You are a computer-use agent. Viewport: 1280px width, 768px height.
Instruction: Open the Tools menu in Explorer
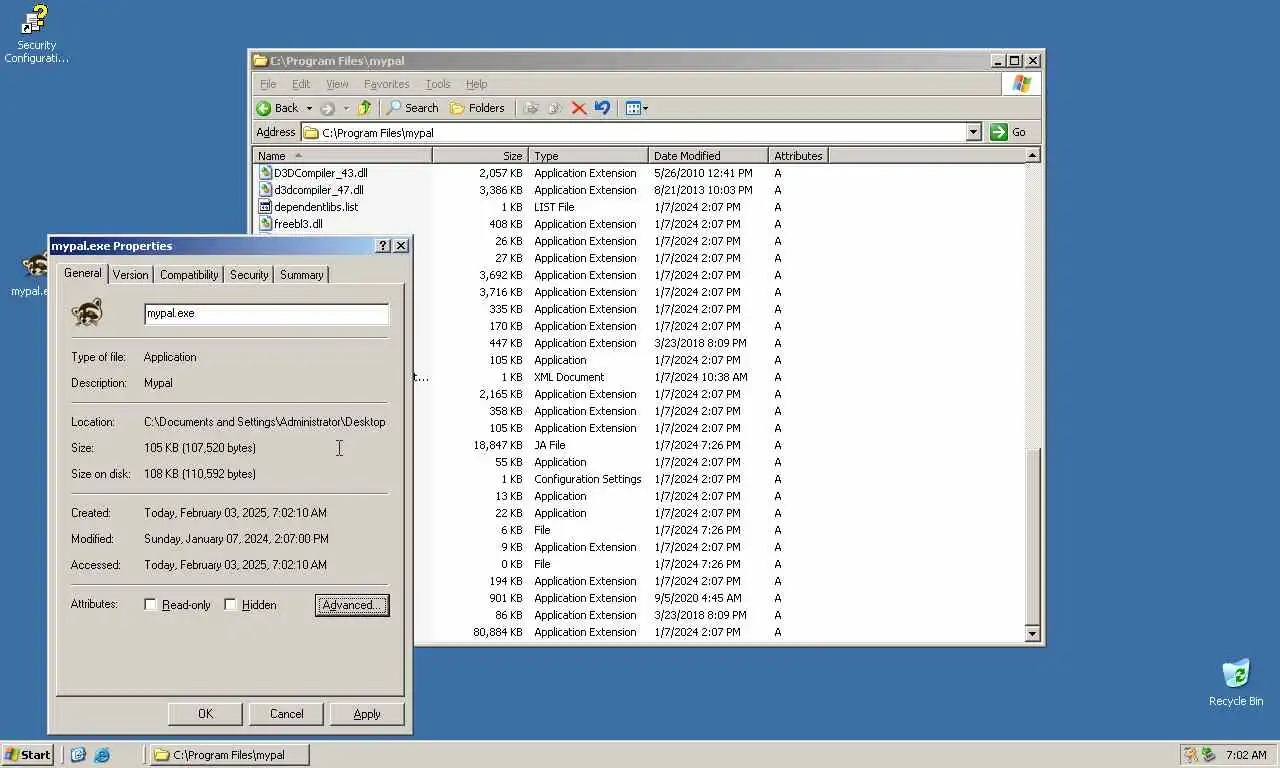pyautogui.click(x=438, y=84)
